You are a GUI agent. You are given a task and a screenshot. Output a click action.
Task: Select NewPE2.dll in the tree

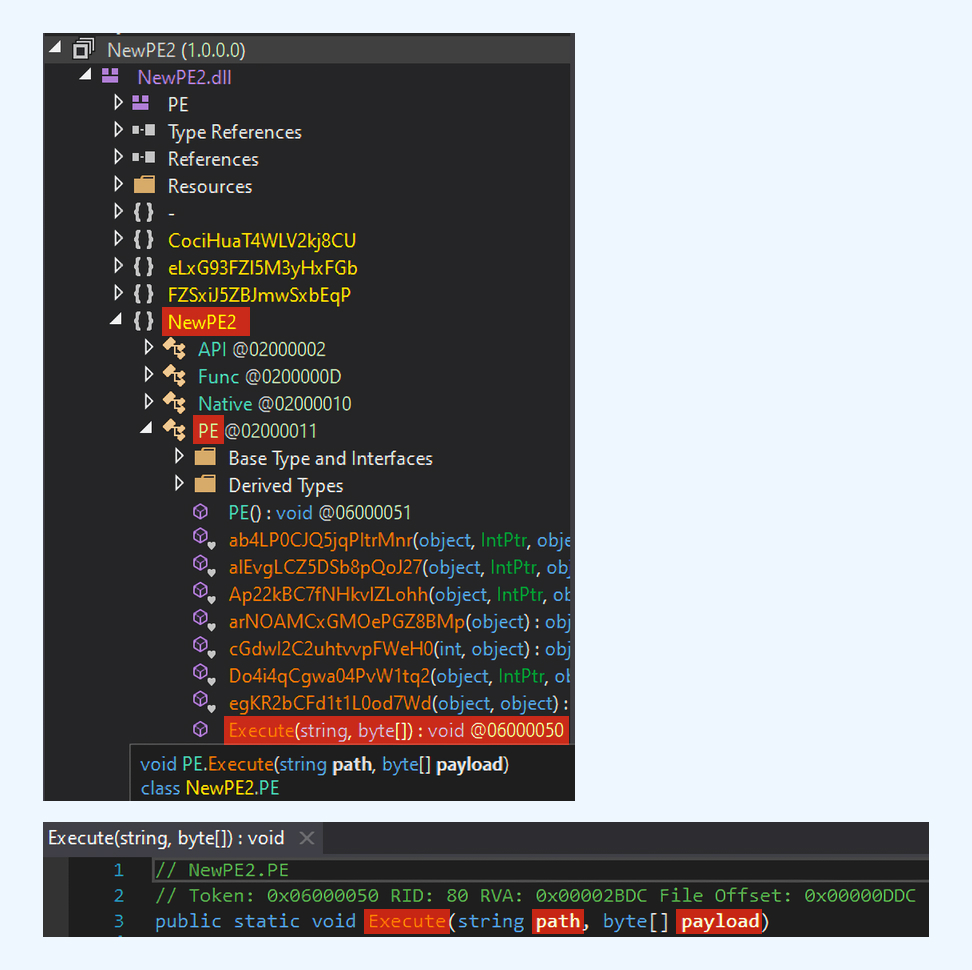(x=184, y=77)
